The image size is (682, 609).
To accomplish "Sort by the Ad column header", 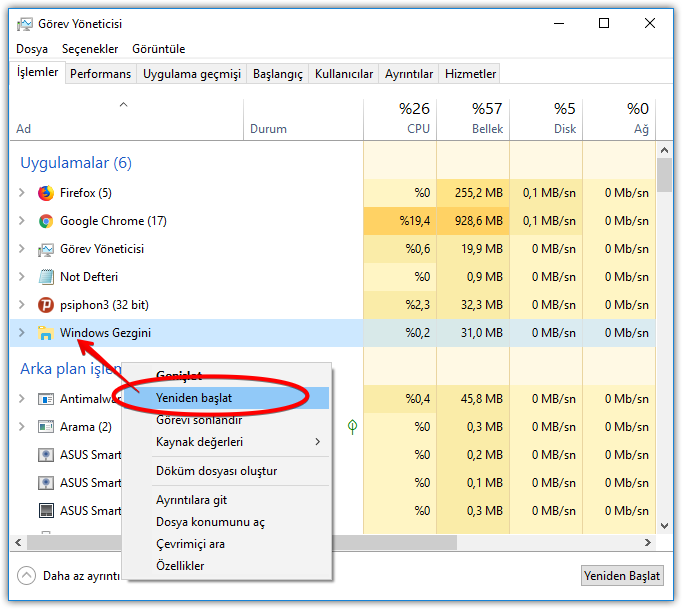I will (126, 120).
